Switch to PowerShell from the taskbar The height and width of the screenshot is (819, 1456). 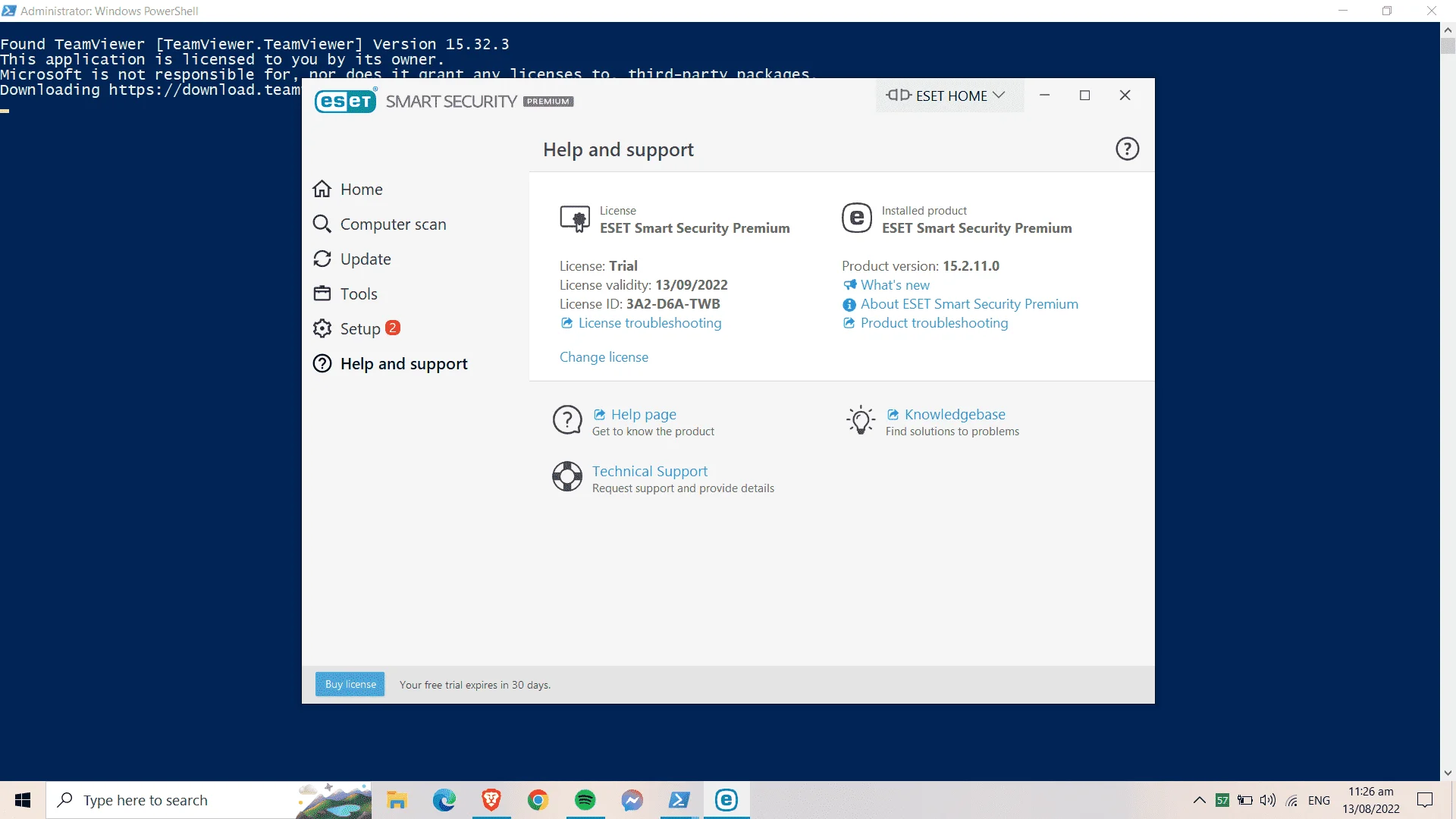679,800
